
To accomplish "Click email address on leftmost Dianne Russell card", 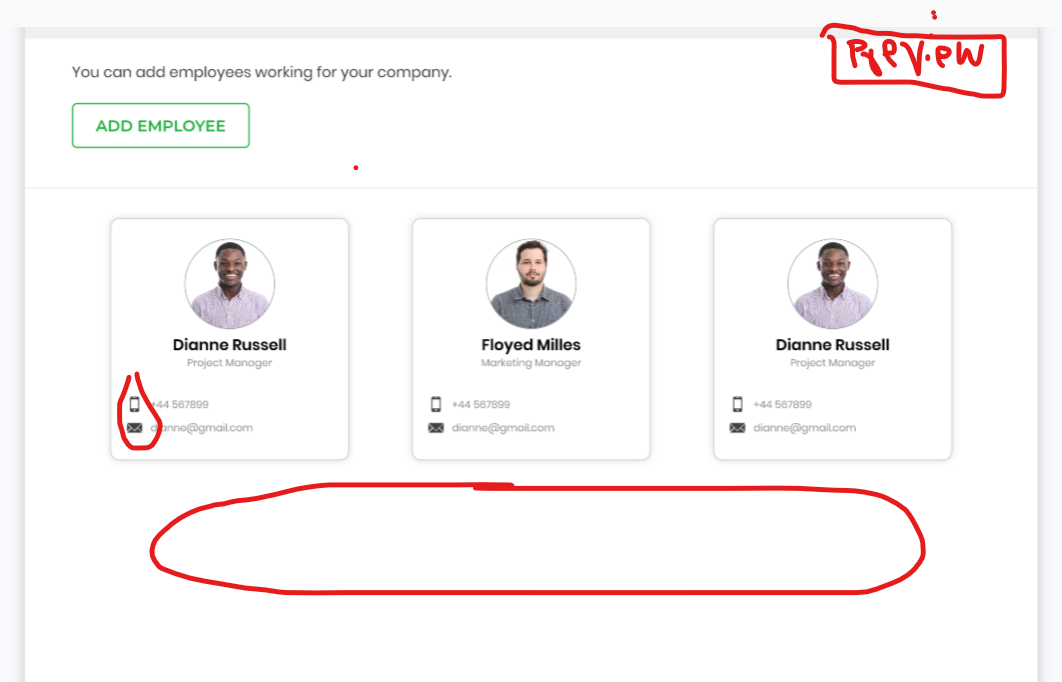I will click(202, 428).
